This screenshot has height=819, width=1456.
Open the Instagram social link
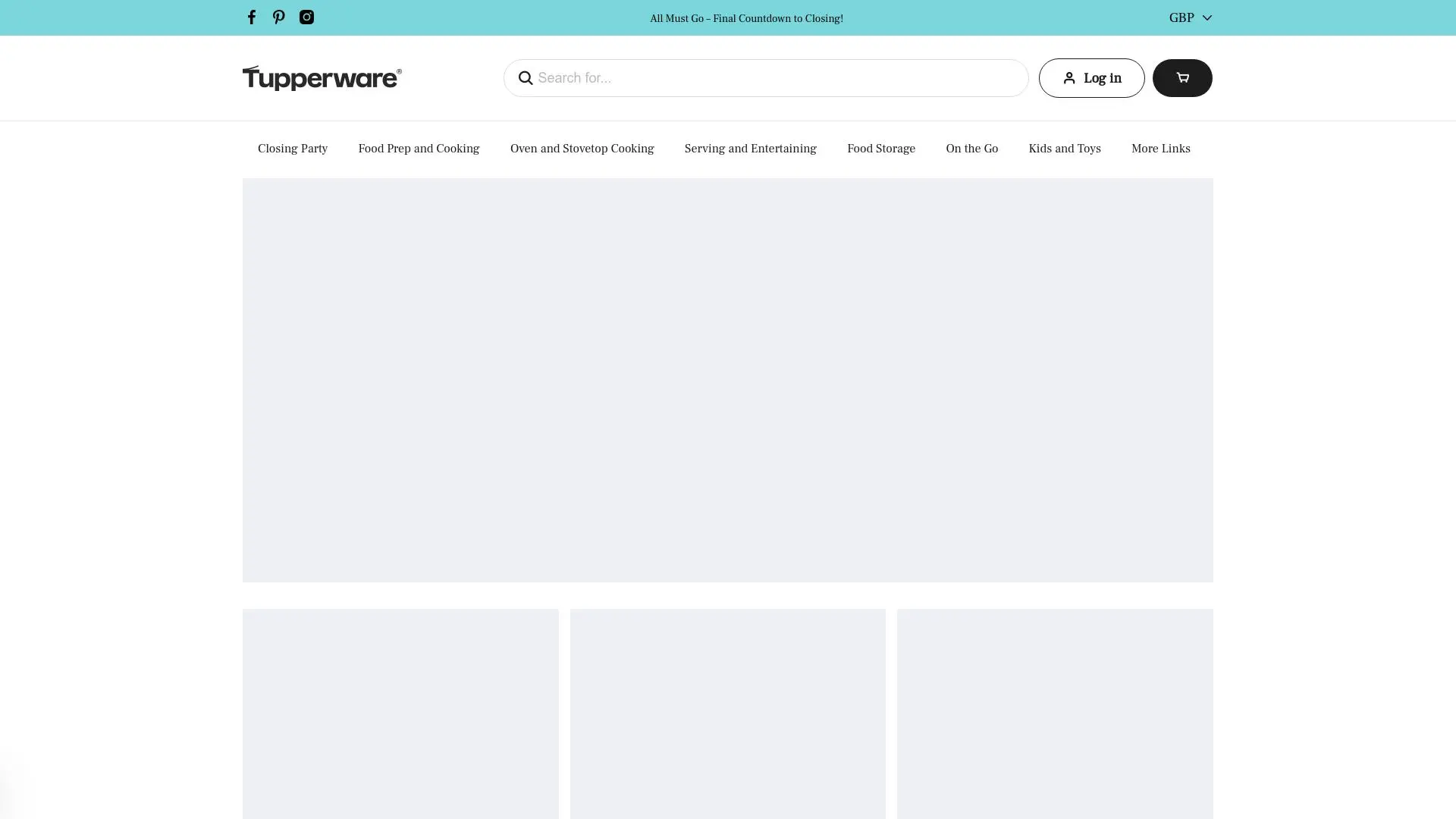(x=306, y=17)
